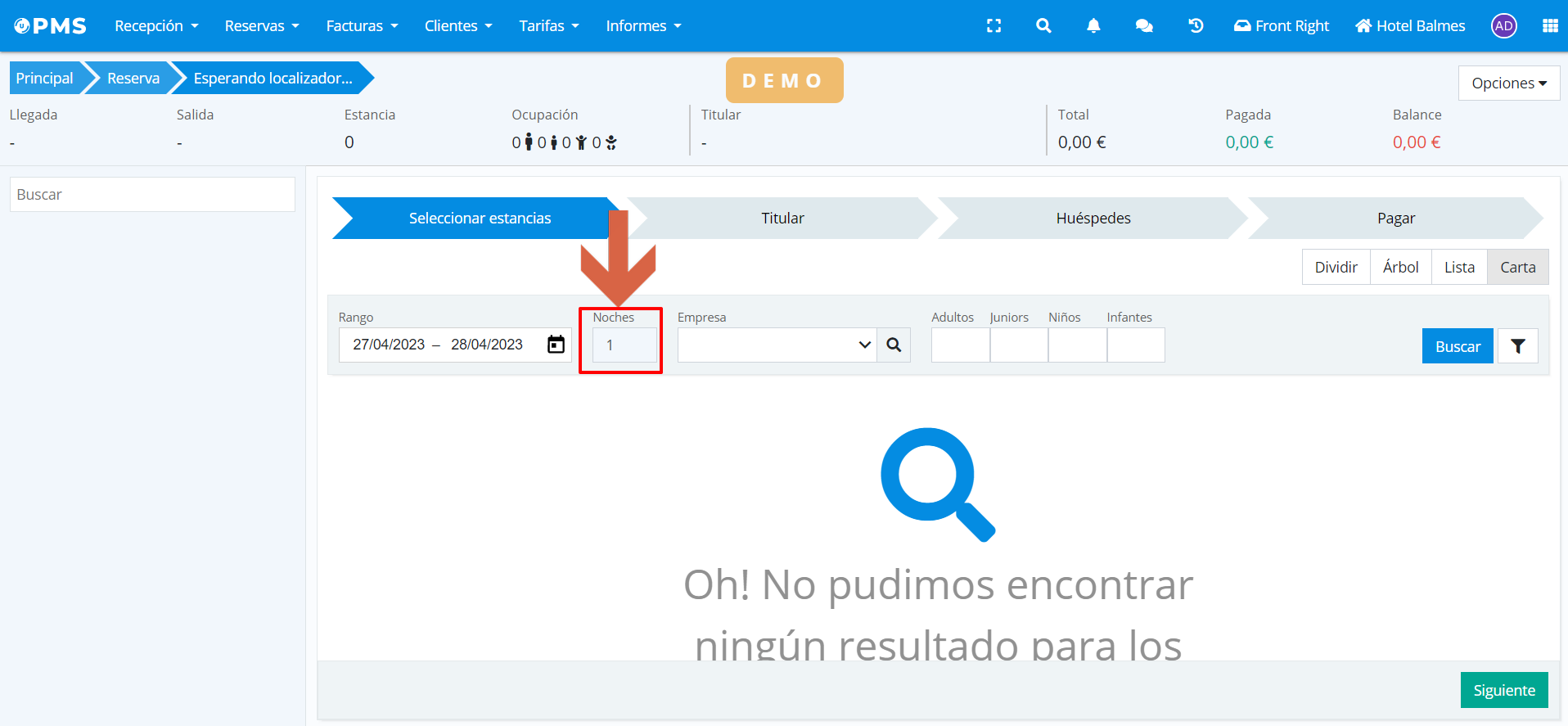The height and width of the screenshot is (726, 1568).
Task: Click Empresa search magnifier button
Action: click(894, 345)
